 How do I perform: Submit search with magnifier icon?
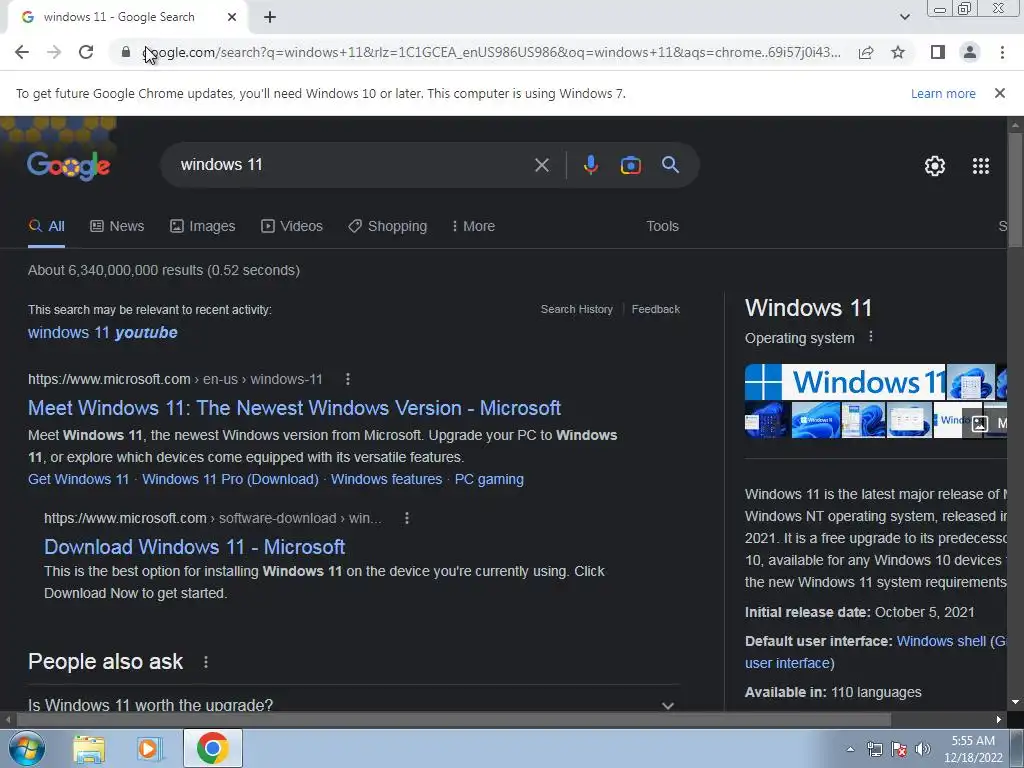pos(670,165)
